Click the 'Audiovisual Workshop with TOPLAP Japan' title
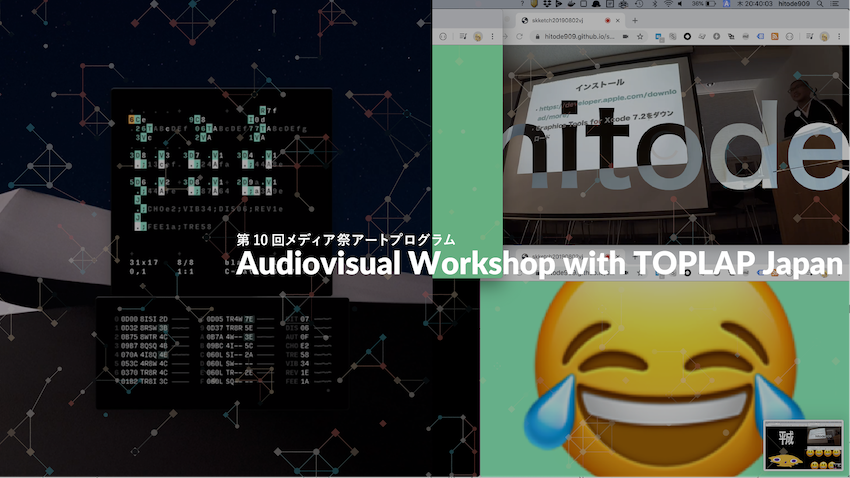850x478 pixels. (539, 263)
